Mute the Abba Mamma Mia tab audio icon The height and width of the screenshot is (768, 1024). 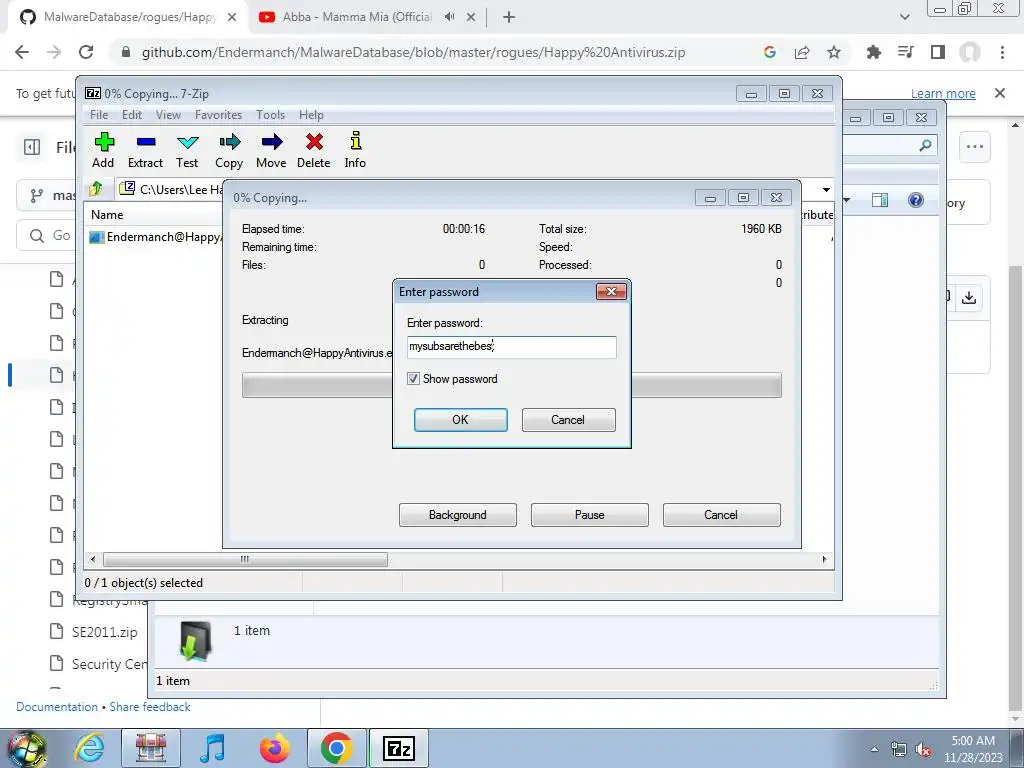[449, 17]
